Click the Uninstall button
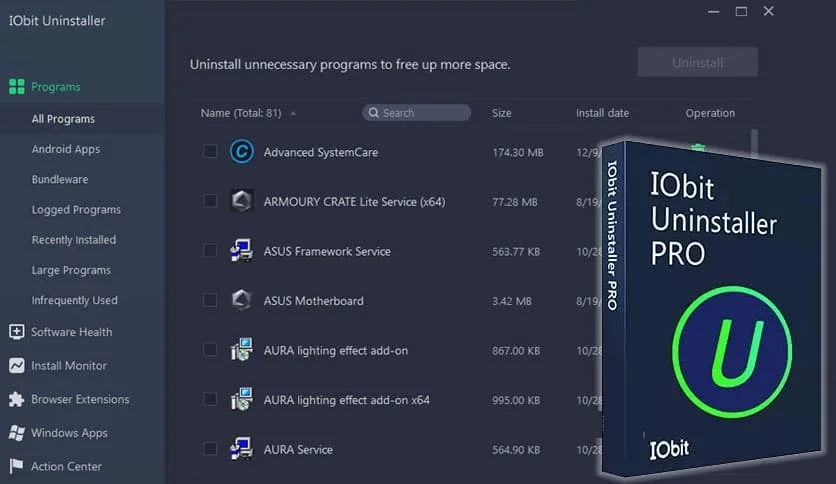This screenshot has width=836, height=484. 697,62
